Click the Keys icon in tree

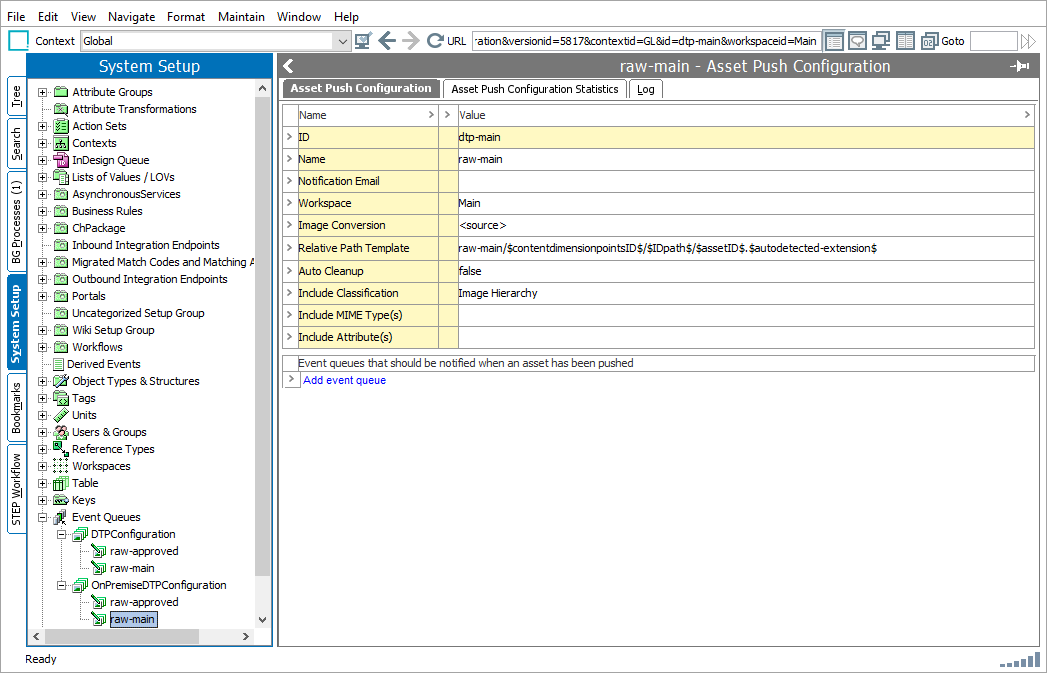[x=61, y=500]
